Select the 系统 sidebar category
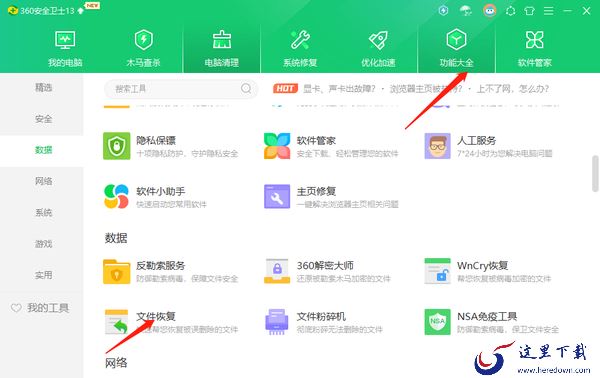 [x=43, y=213]
